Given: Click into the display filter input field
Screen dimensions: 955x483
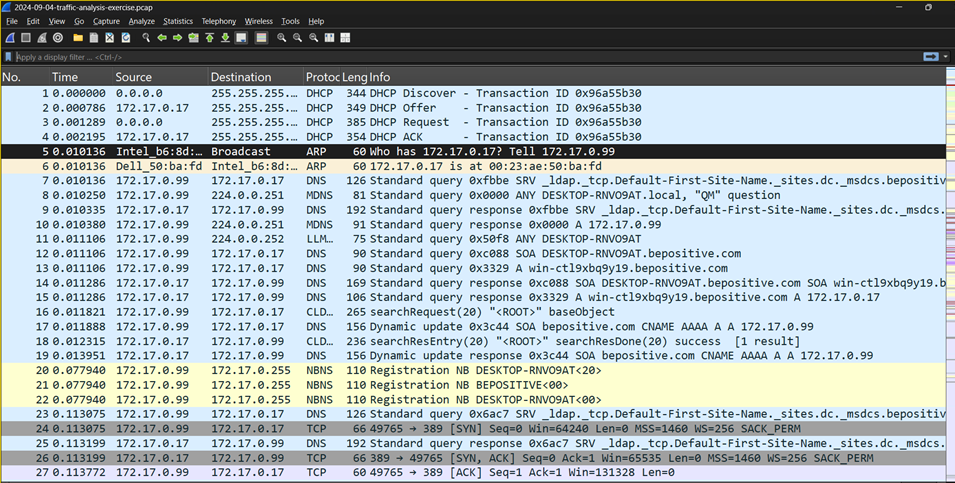Looking at the screenshot, I should [x=466, y=57].
